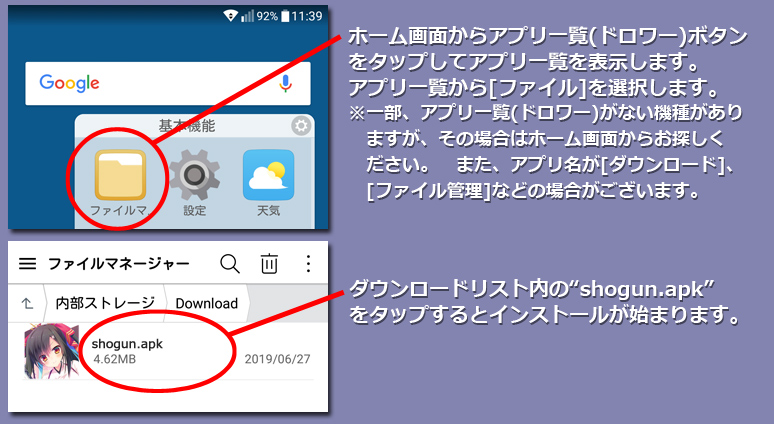774x424 pixels.
Task: Tap the search magnifier in ファイルマネージャー
Action: click(x=230, y=264)
